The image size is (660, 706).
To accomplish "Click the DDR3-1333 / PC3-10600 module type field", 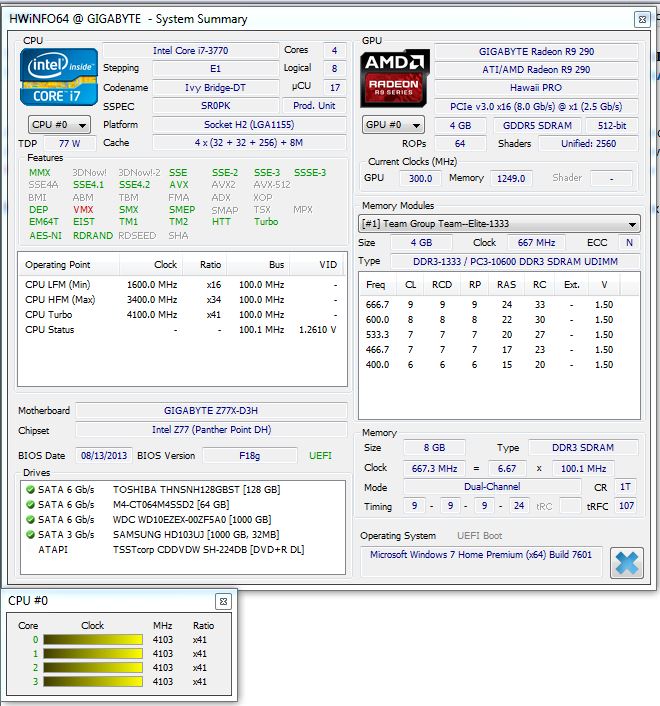I will click(x=515, y=262).
